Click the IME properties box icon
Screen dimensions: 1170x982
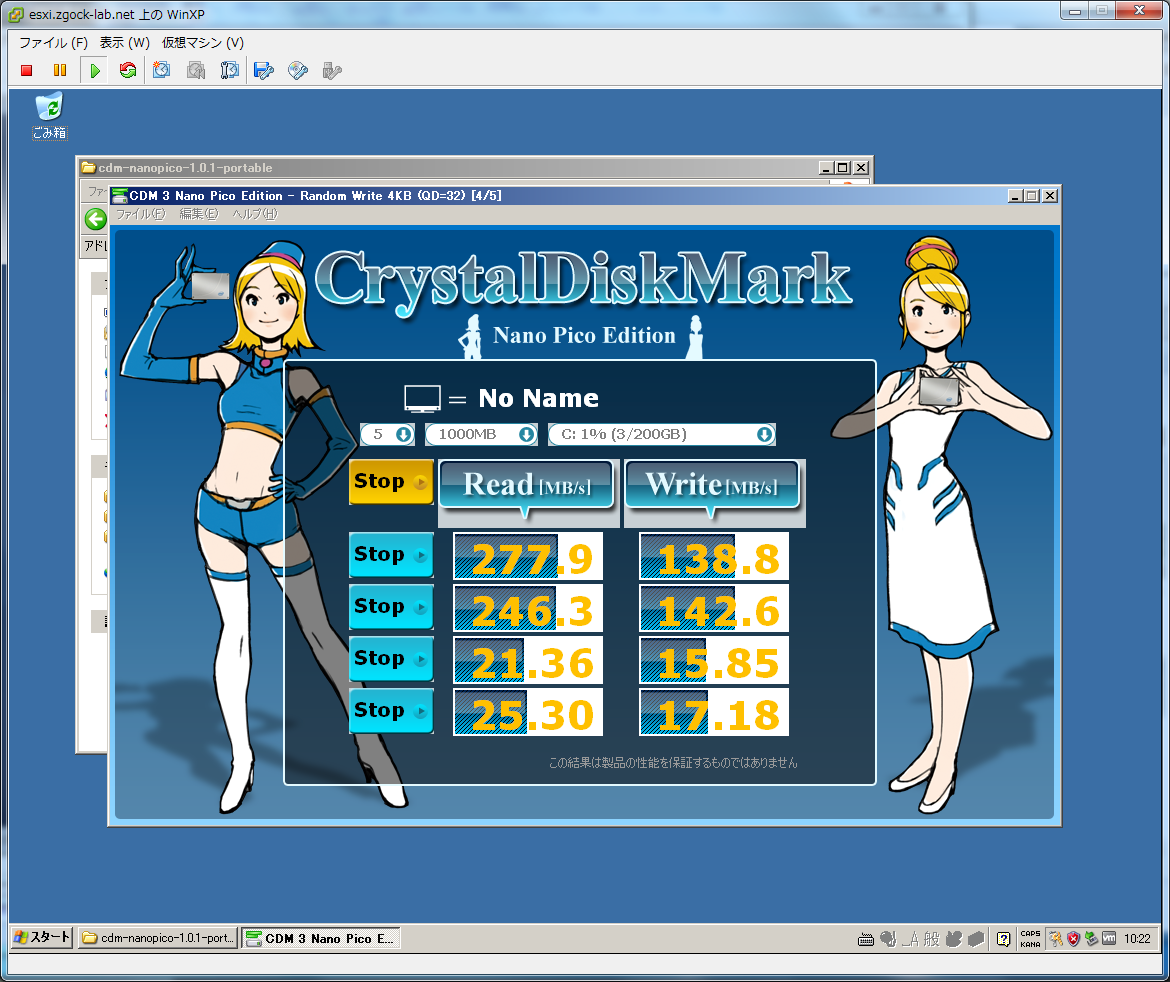(976, 939)
